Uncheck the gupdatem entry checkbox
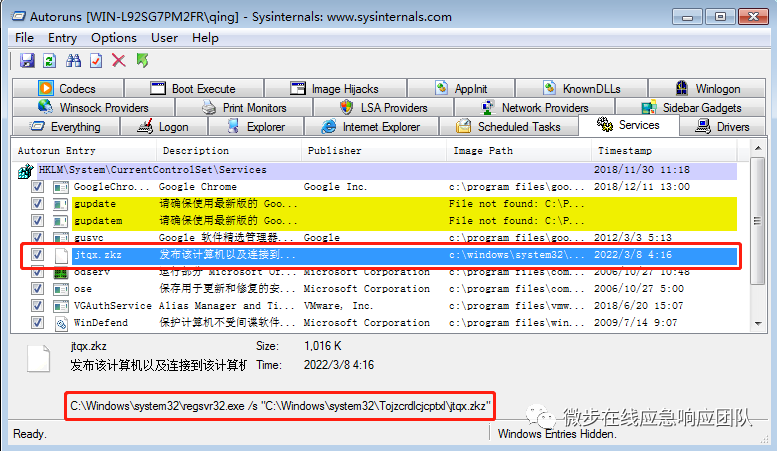 [x=37, y=221]
